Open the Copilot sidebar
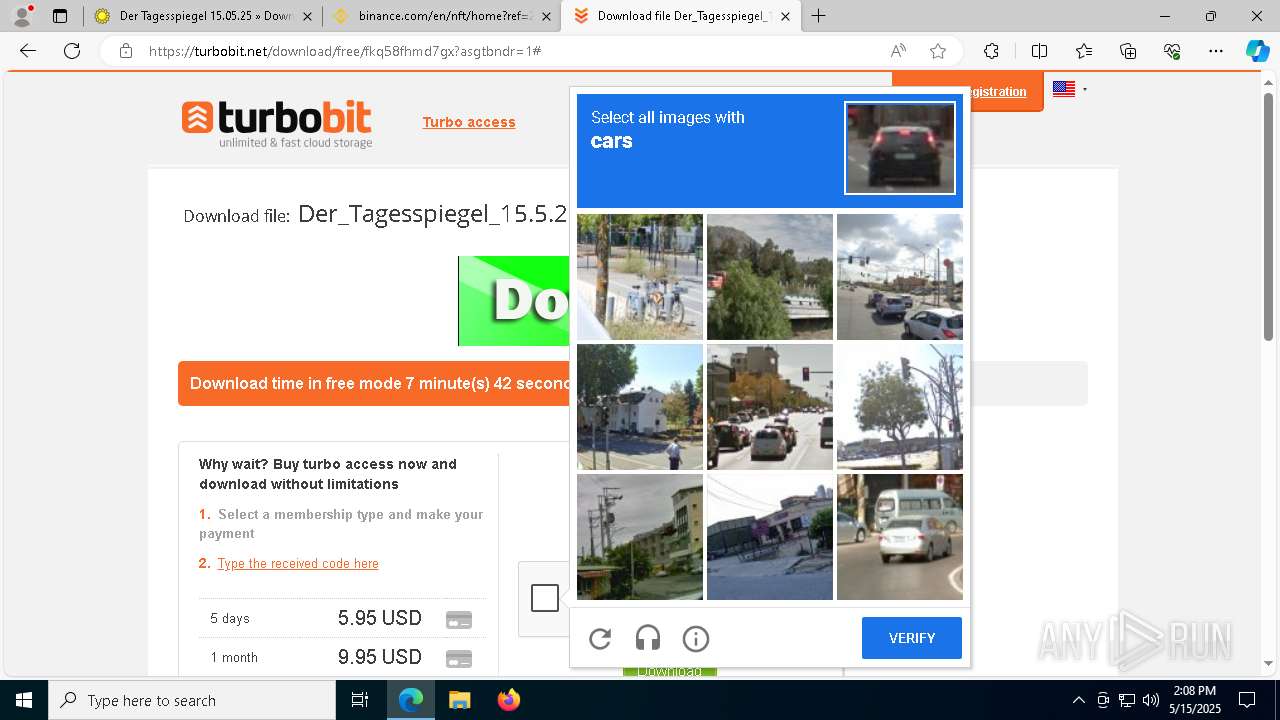Image resolution: width=1280 pixels, height=720 pixels. pos(1257,51)
